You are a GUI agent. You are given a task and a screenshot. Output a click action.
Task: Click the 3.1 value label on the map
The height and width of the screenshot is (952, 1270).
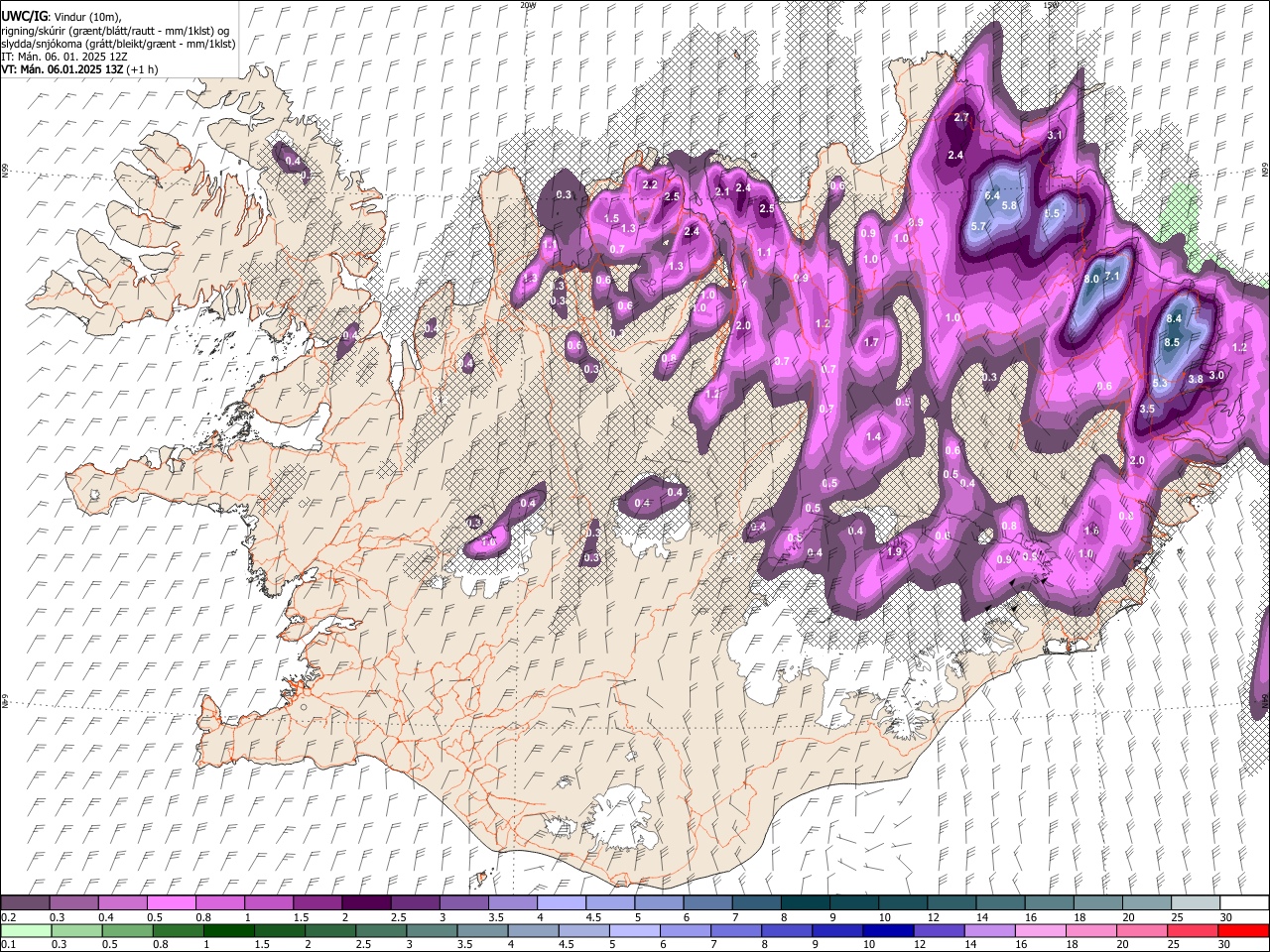pyautogui.click(x=1055, y=135)
